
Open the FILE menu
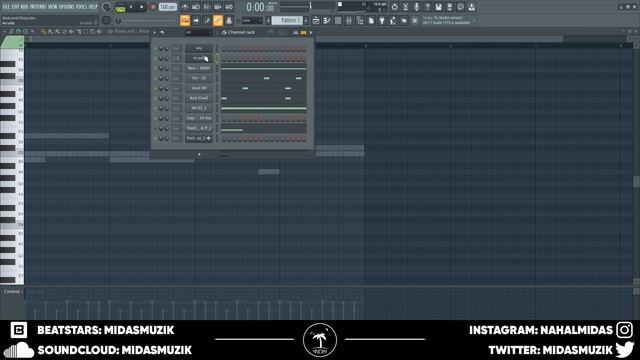tap(6, 7)
